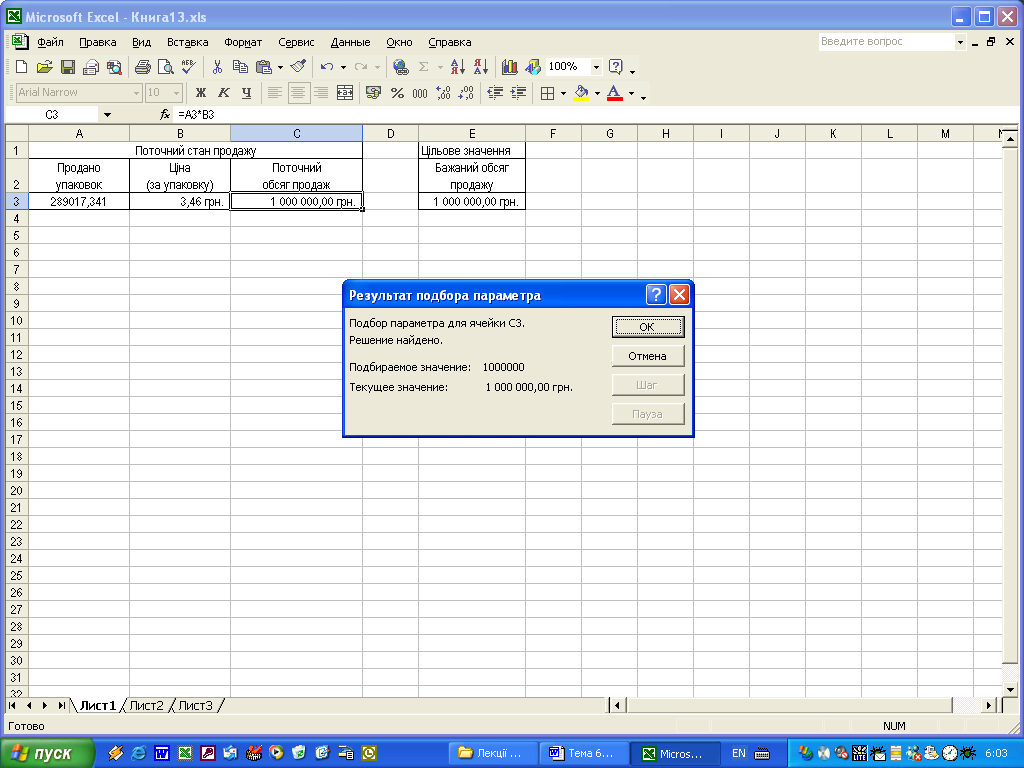Apply percent style format
The width and height of the screenshot is (1024, 768).
click(397, 93)
